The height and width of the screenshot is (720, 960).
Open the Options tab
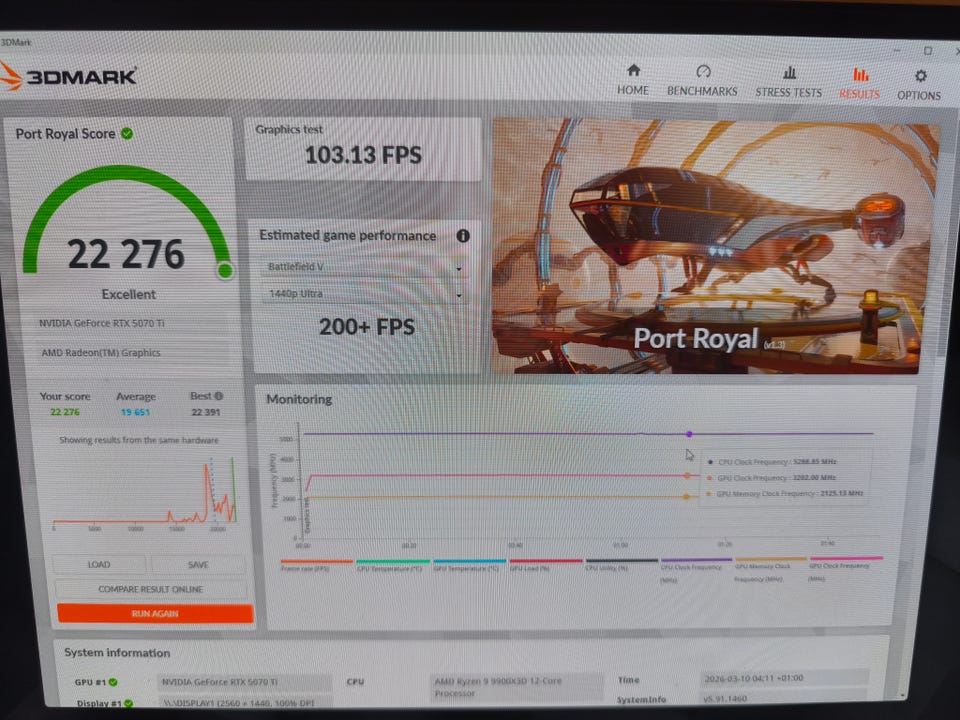click(919, 85)
